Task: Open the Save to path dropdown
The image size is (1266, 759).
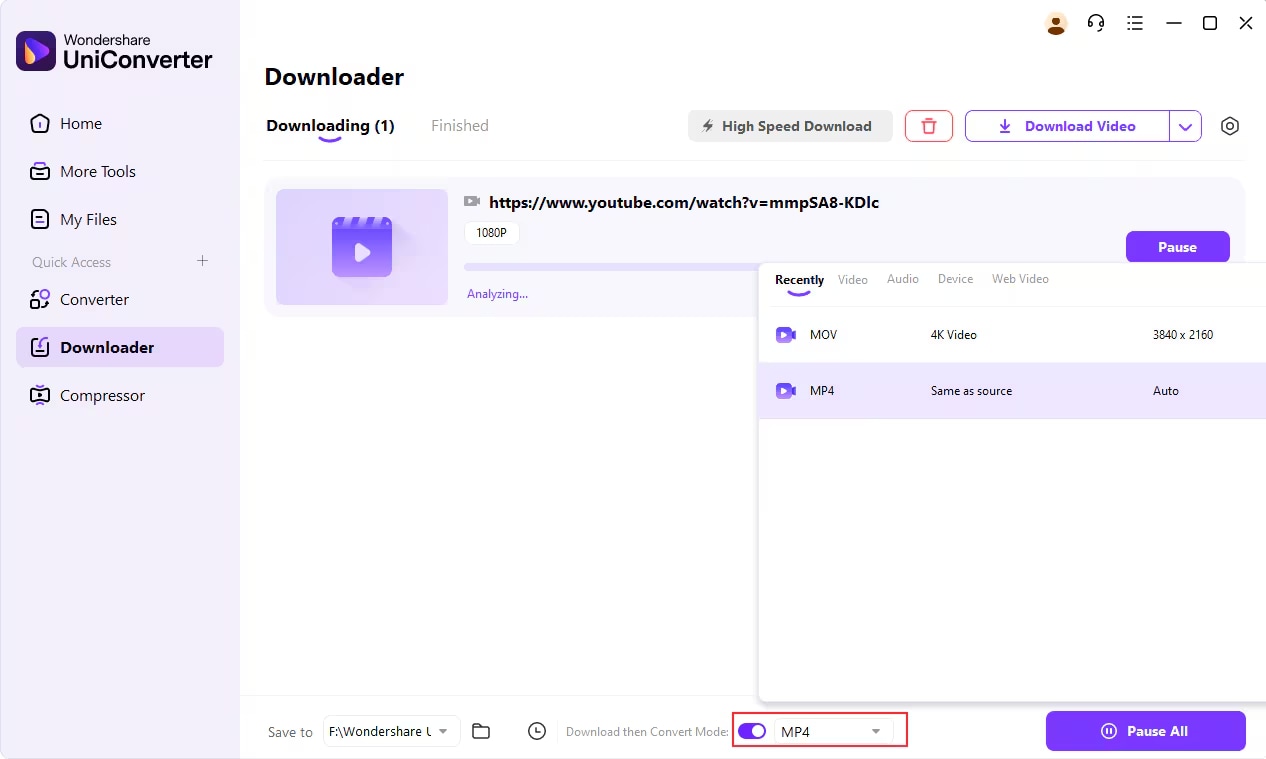Action: point(392,731)
